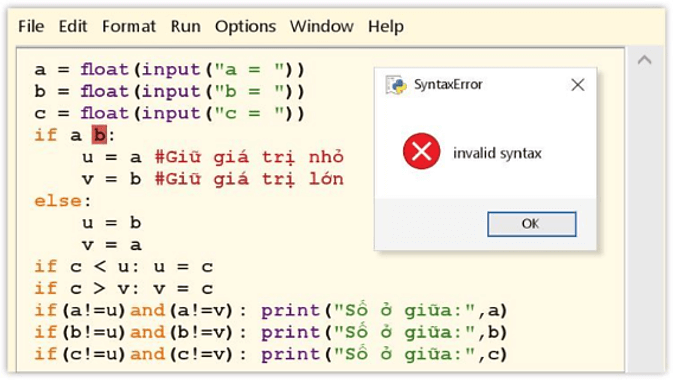Open the Options menu

(245, 27)
